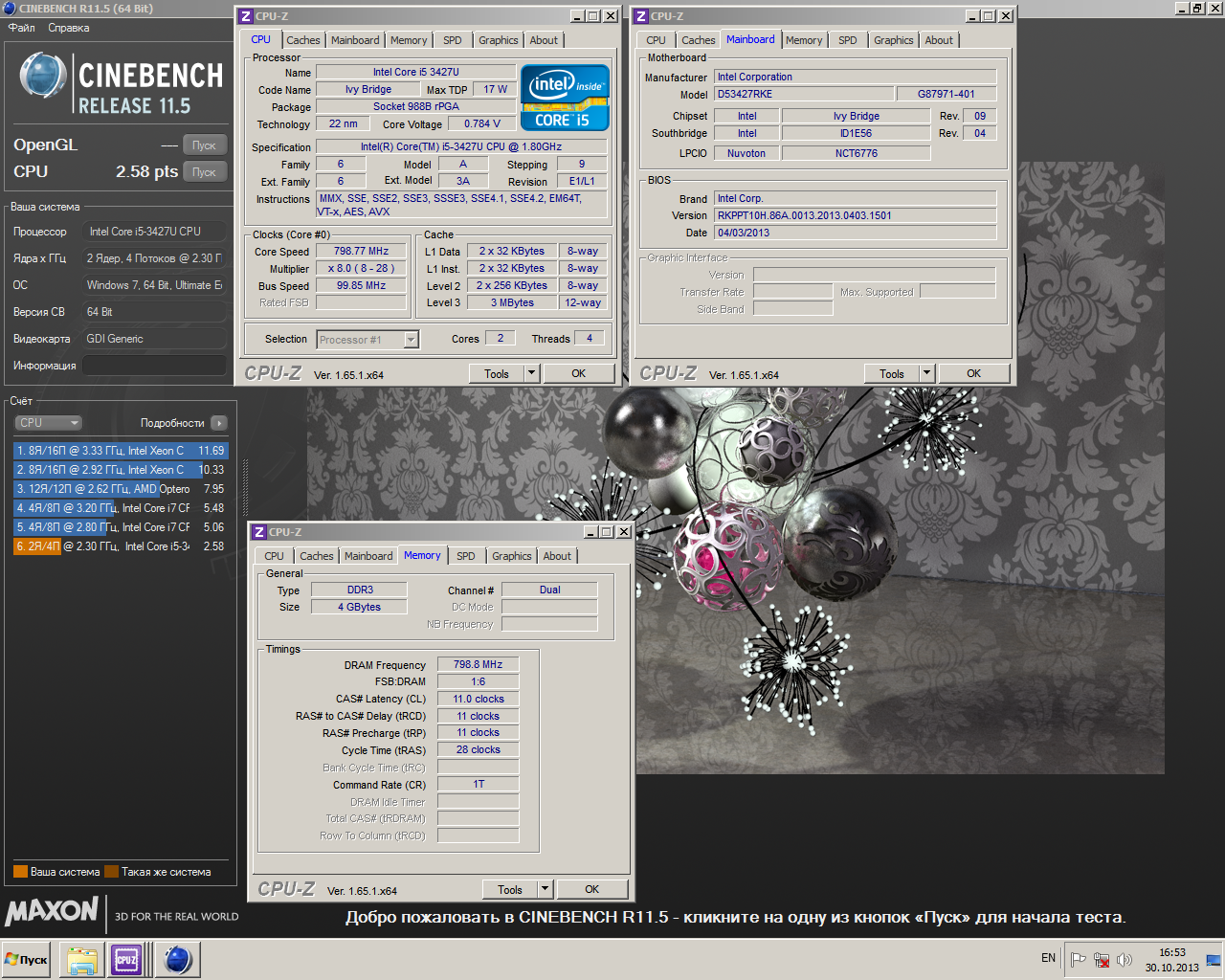This screenshot has height=980, width=1225.
Task: Select ranking row 5 Intel Core i7 5.06
Action: click(x=121, y=527)
